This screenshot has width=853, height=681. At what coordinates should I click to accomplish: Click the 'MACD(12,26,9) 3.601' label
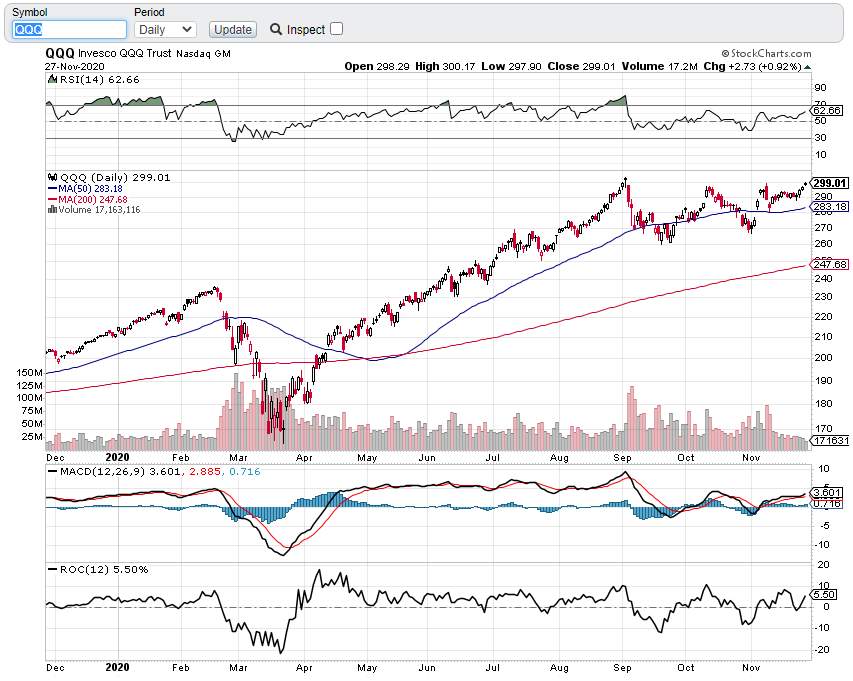click(x=120, y=472)
